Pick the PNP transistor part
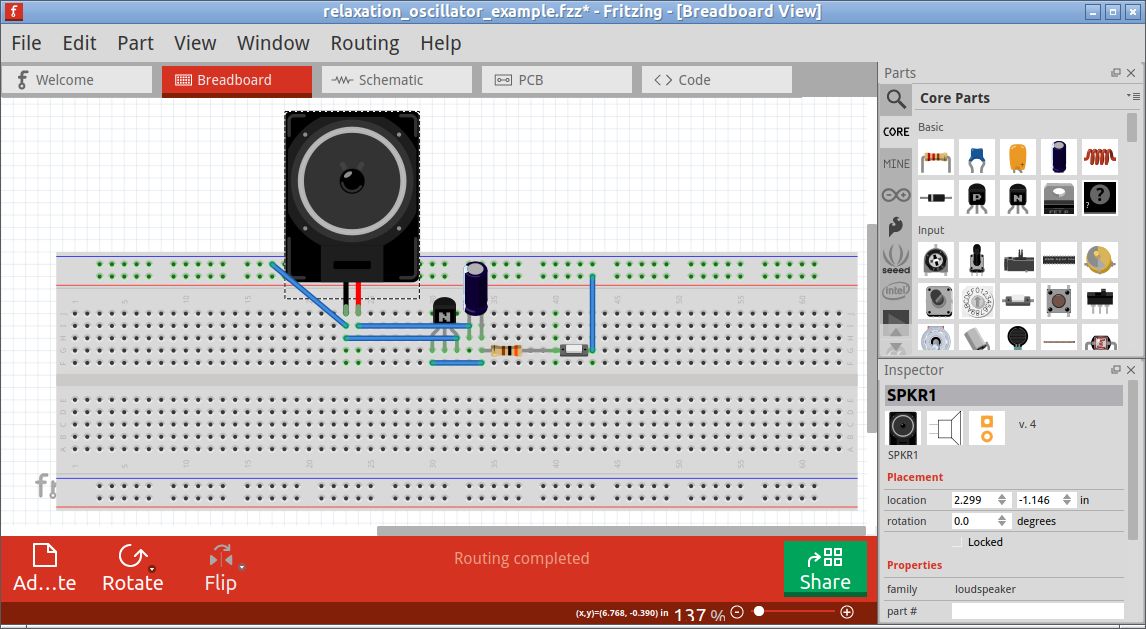1146x629 pixels. 976,198
